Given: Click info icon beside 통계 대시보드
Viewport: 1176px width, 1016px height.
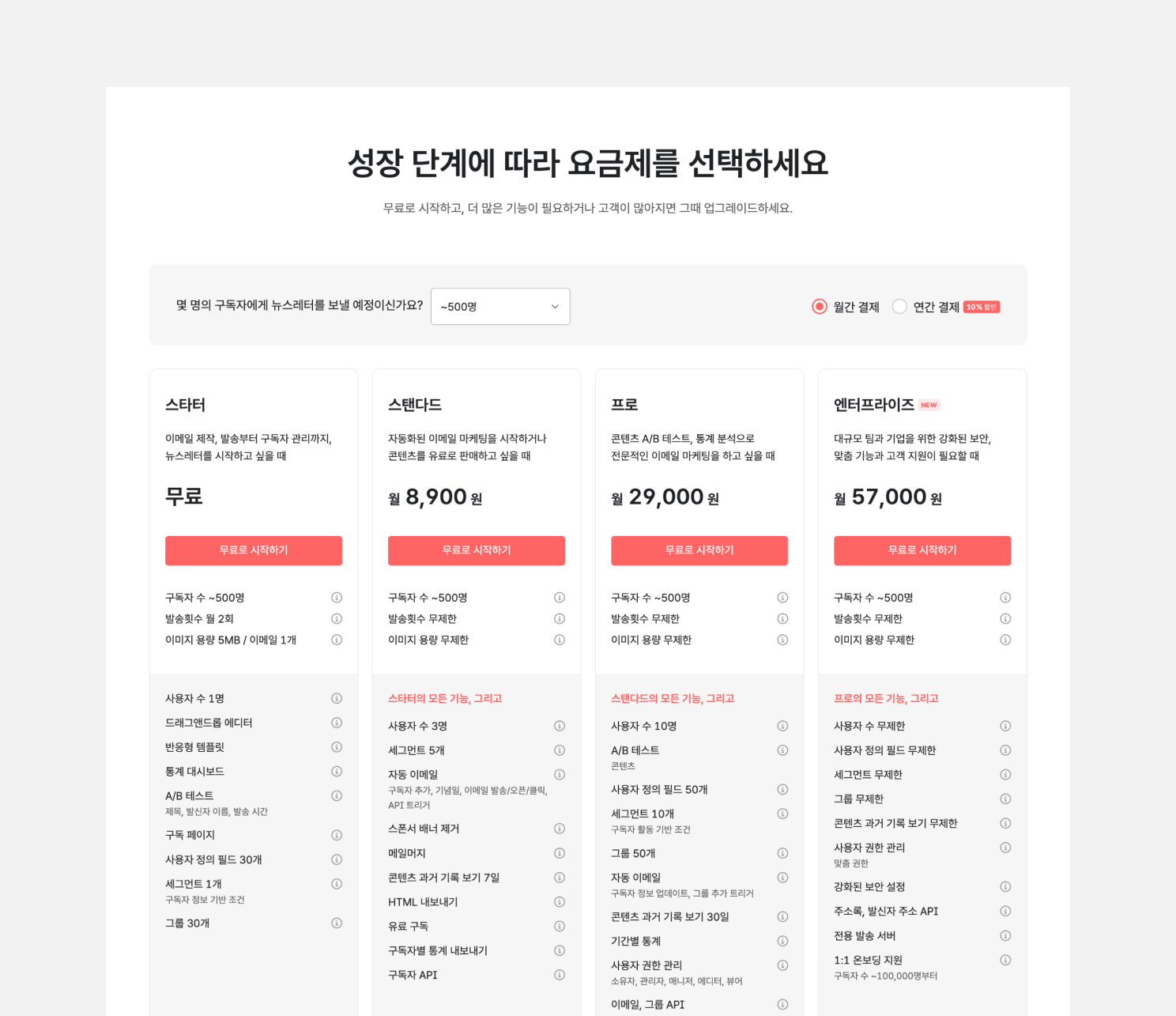Looking at the screenshot, I should click(x=337, y=771).
